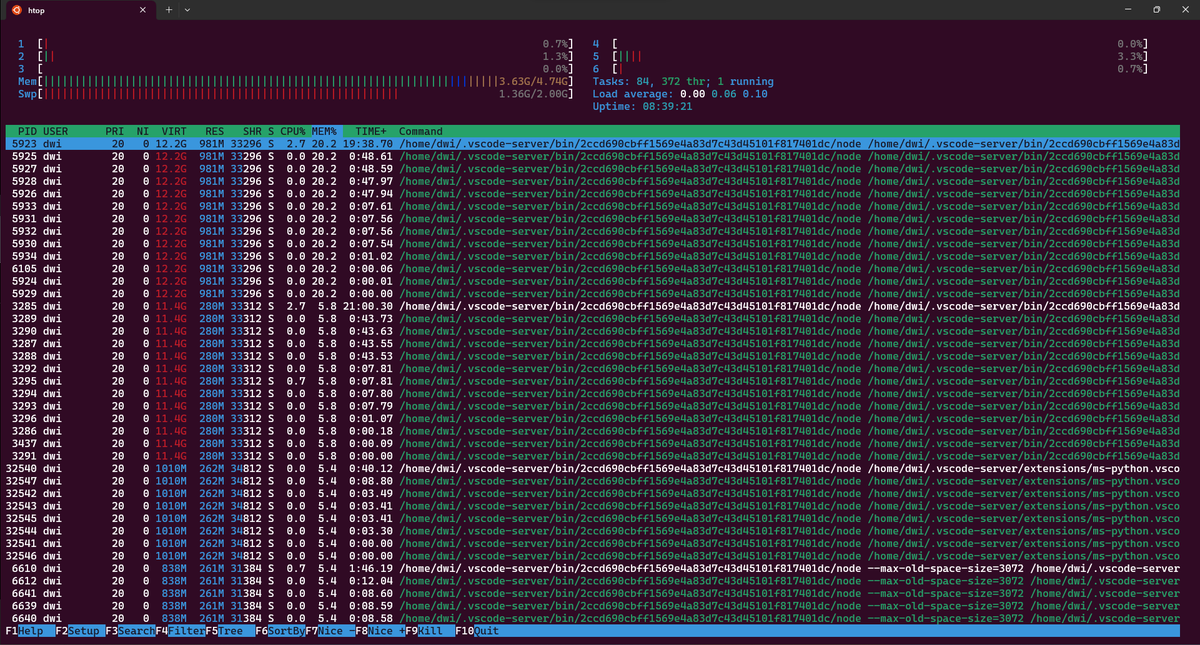This screenshot has height=645, width=1200.
Task: Sort by the SHR column header
Action: point(252,131)
